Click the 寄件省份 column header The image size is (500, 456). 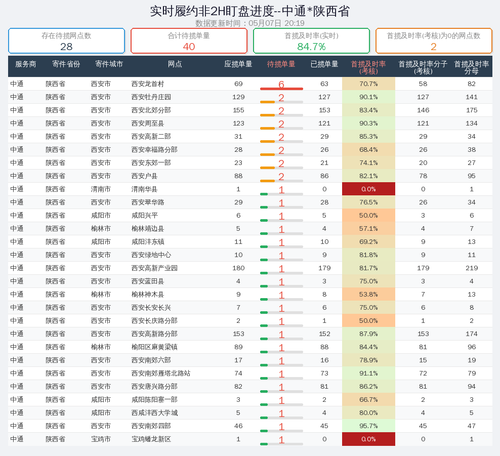tap(66, 64)
